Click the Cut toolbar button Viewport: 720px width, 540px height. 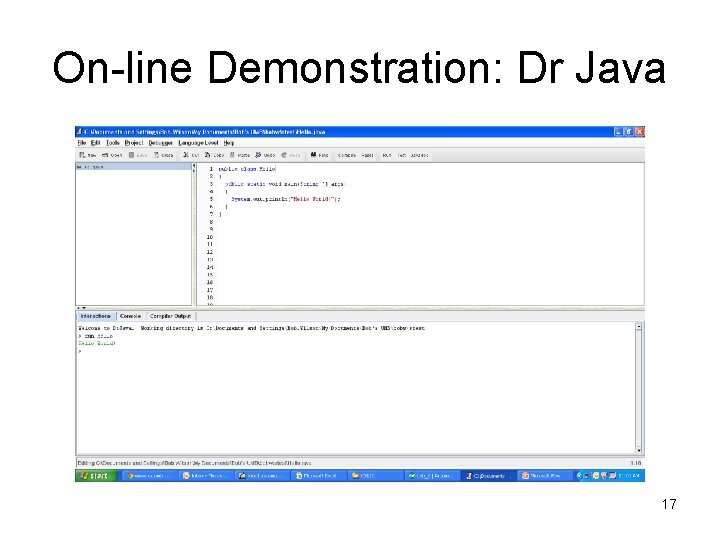191,155
